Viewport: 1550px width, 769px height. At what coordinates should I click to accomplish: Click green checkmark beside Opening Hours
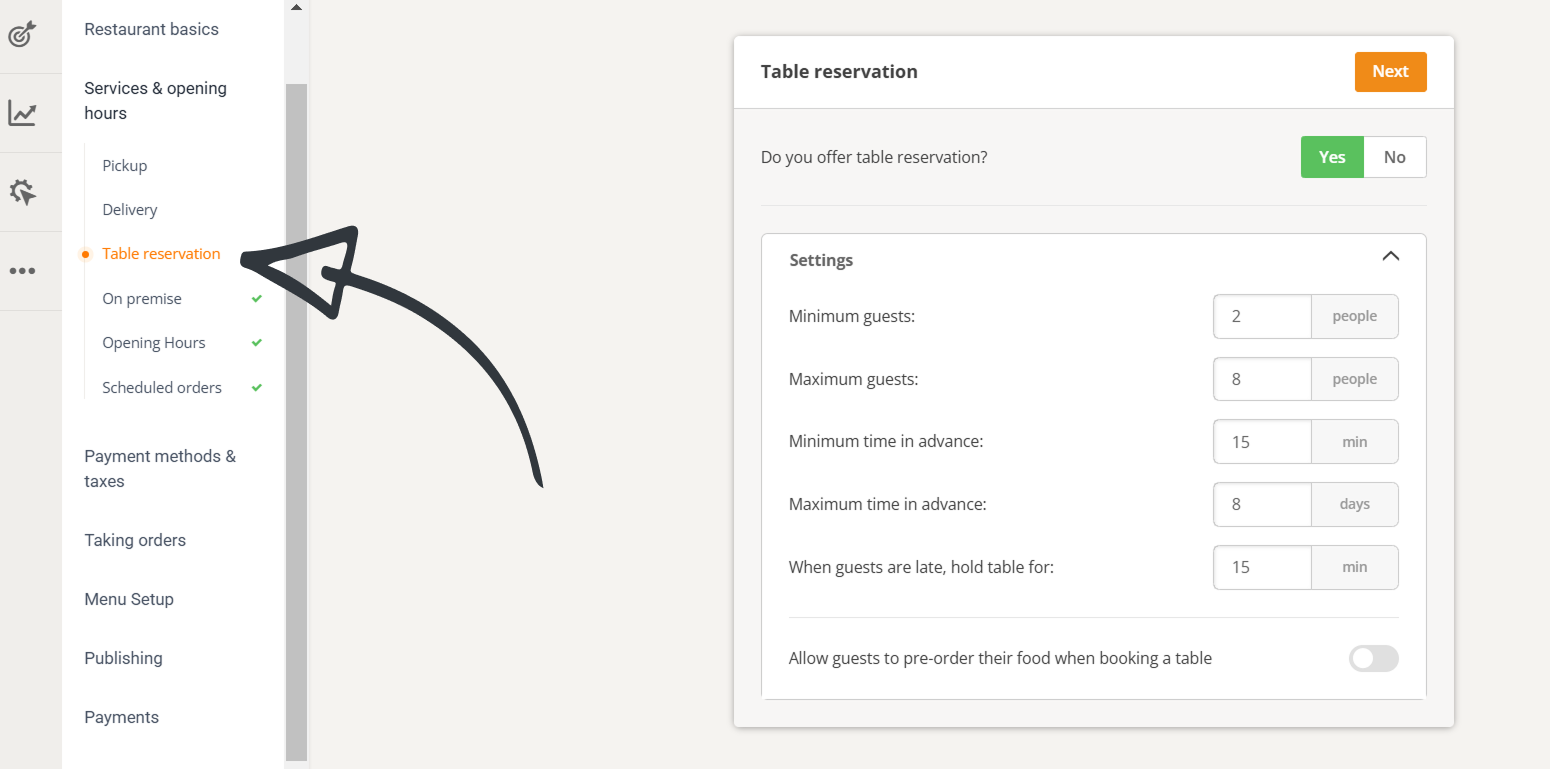(x=257, y=343)
